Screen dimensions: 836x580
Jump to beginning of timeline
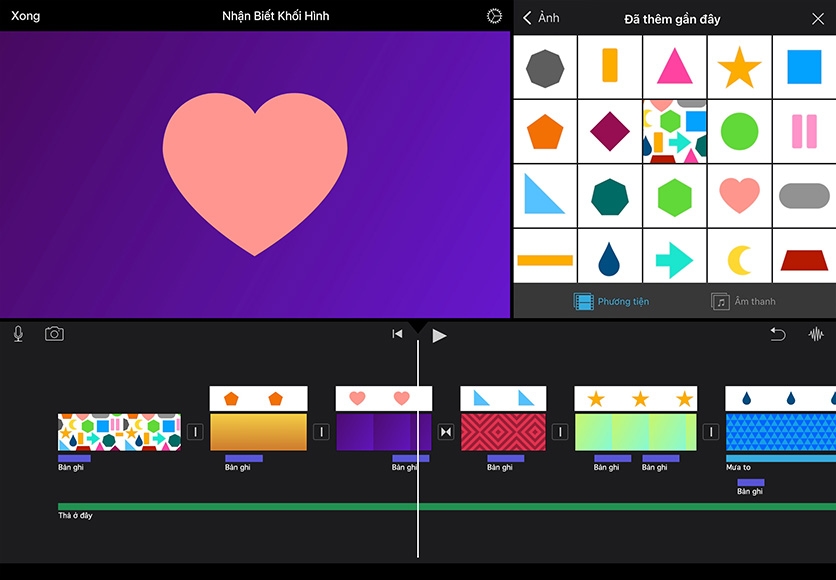[x=397, y=334]
